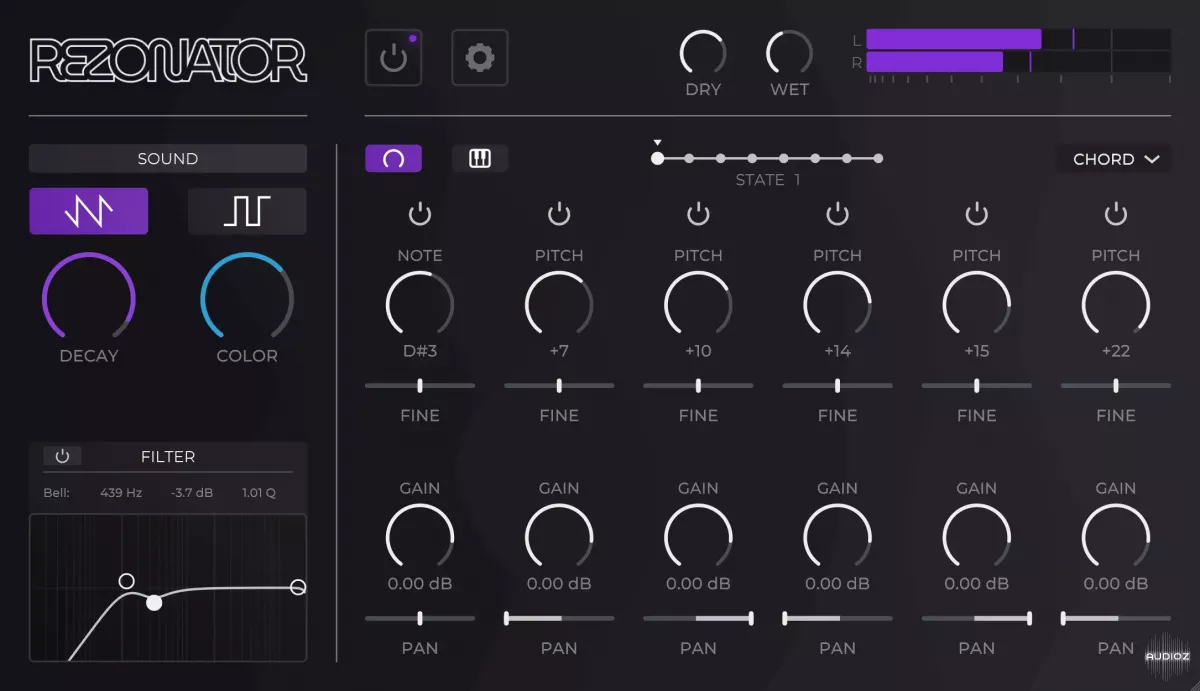The width and height of the screenshot is (1200, 691).
Task: Open the CHORD dropdown menu
Action: coord(1115,159)
